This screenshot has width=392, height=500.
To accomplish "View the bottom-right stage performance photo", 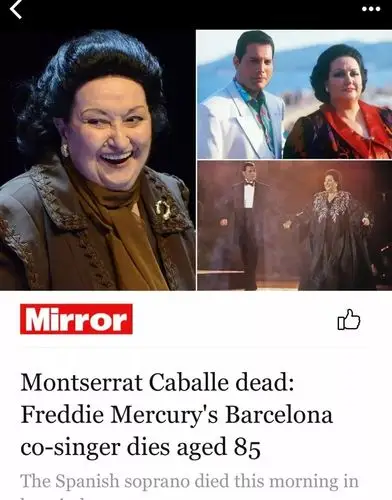I will 295,225.
